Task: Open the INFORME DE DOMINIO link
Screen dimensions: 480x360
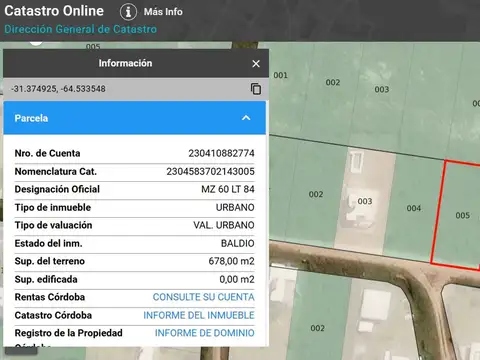Action: coord(204,333)
